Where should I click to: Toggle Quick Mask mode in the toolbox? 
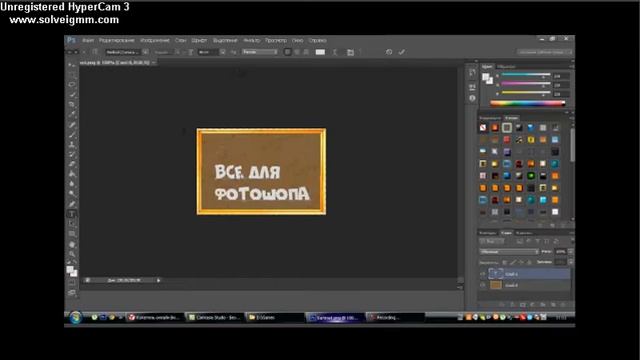(x=72, y=282)
